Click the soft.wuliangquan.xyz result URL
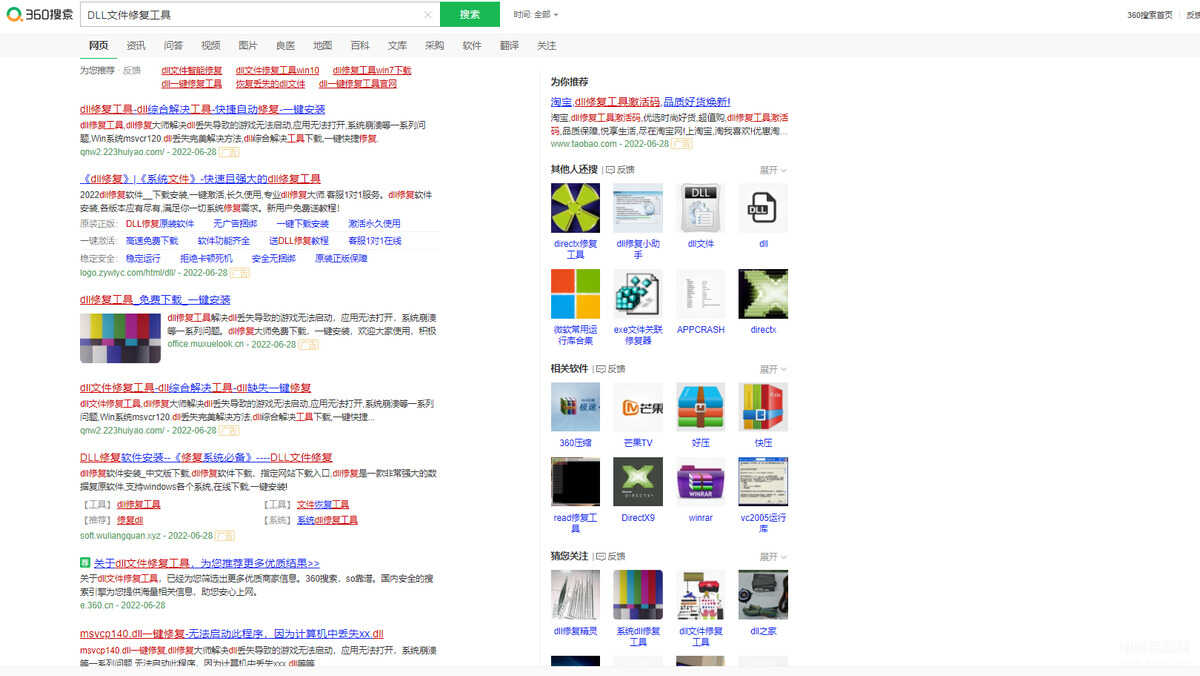The width and height of the screenshot is (1200, 676). (x=120, y=536)
